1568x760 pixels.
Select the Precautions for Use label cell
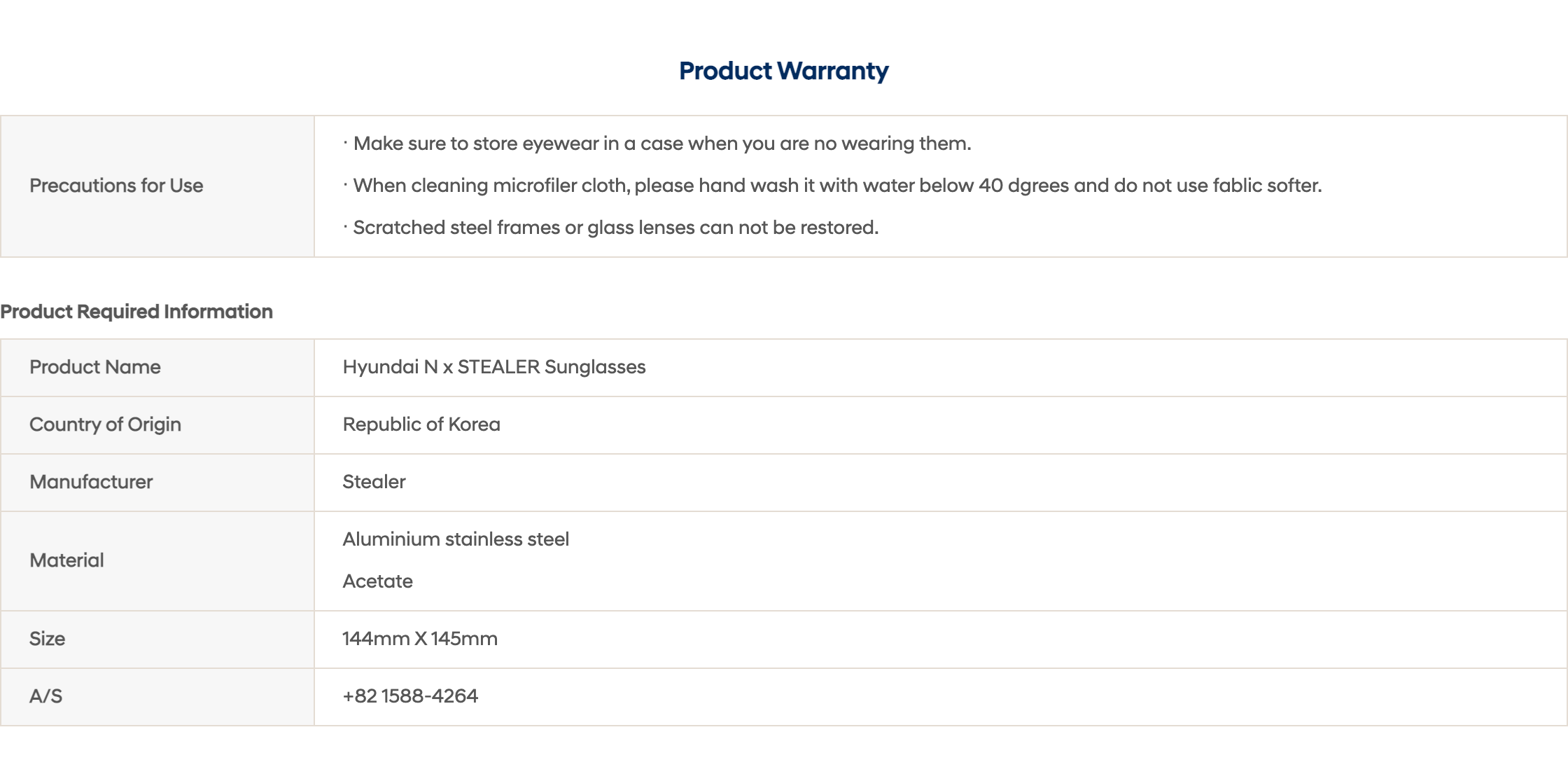[157, 186]
